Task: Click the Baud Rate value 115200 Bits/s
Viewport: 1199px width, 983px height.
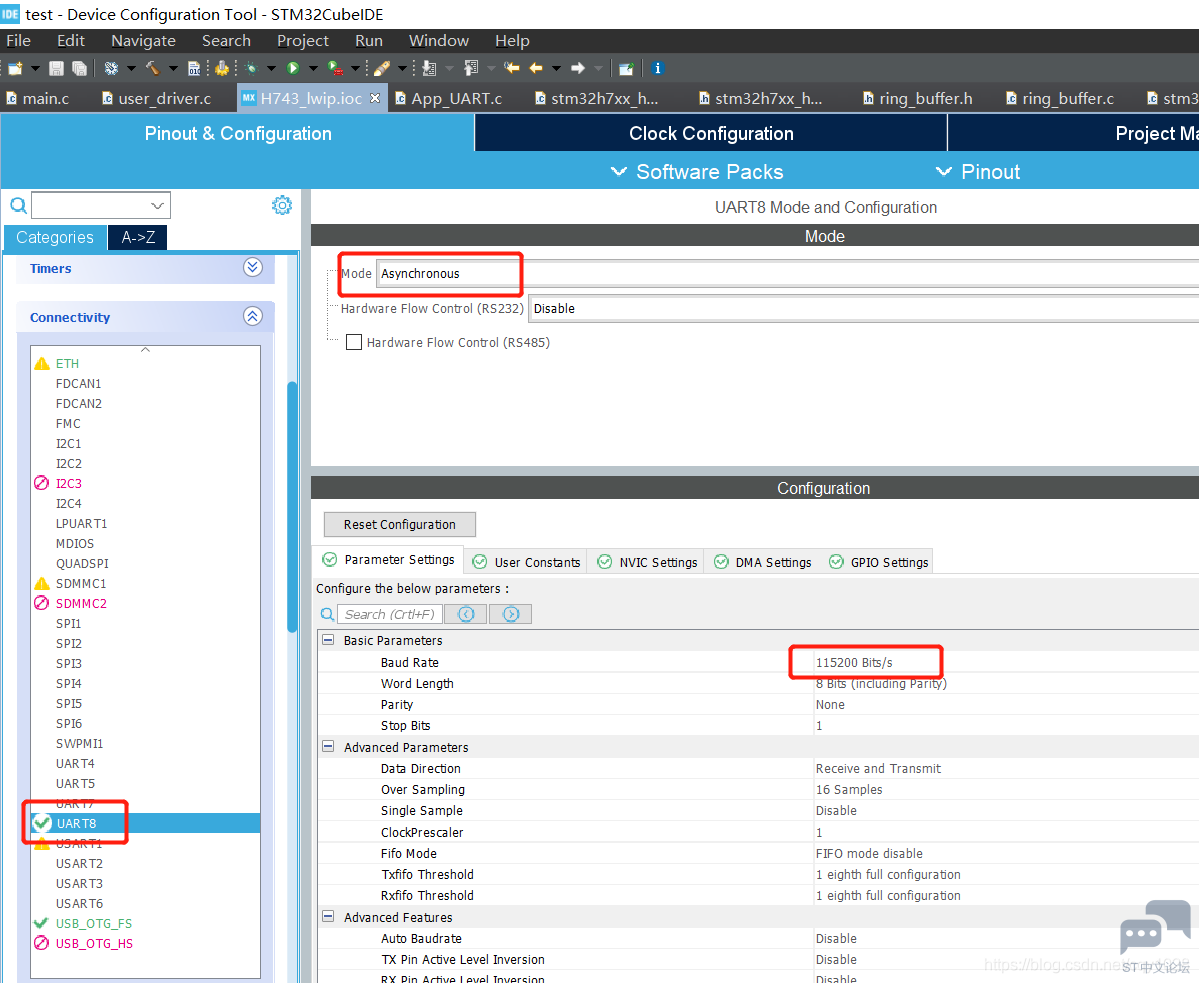Action: 854,663
